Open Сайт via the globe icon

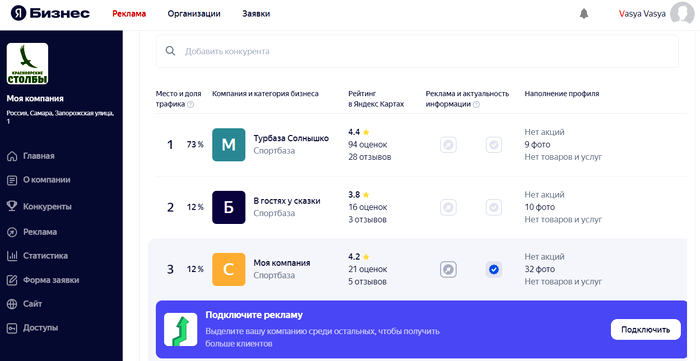click(12, 304)
